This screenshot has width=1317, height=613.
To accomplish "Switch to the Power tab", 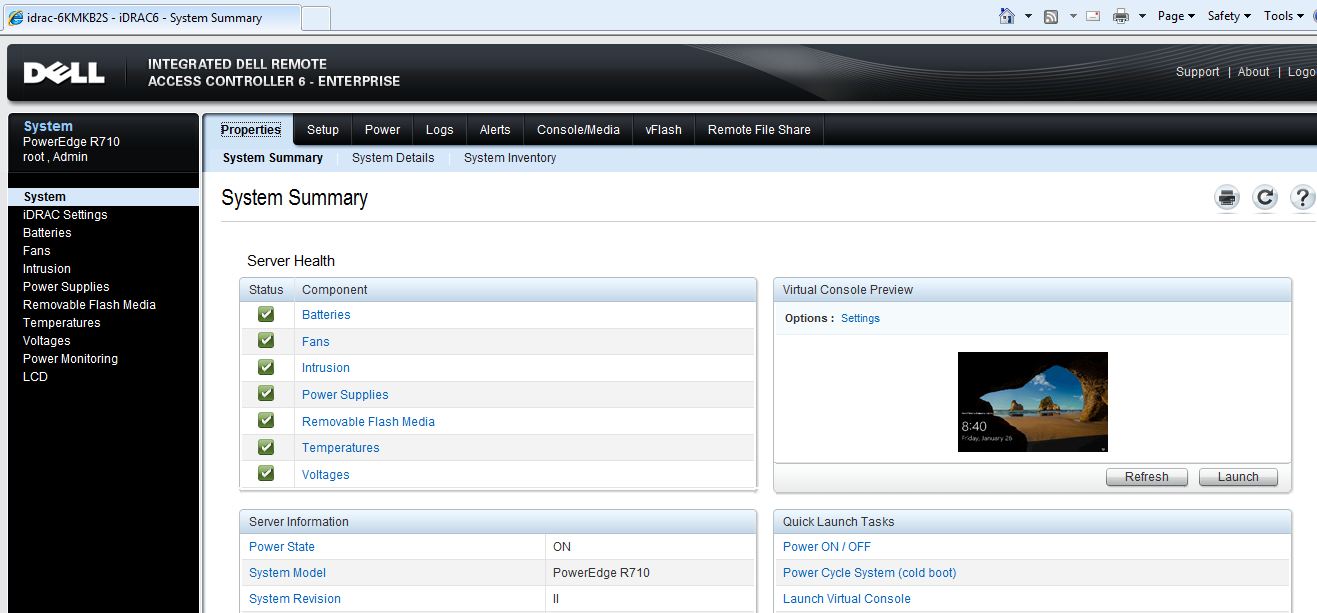I will click(x=382, y=129).
